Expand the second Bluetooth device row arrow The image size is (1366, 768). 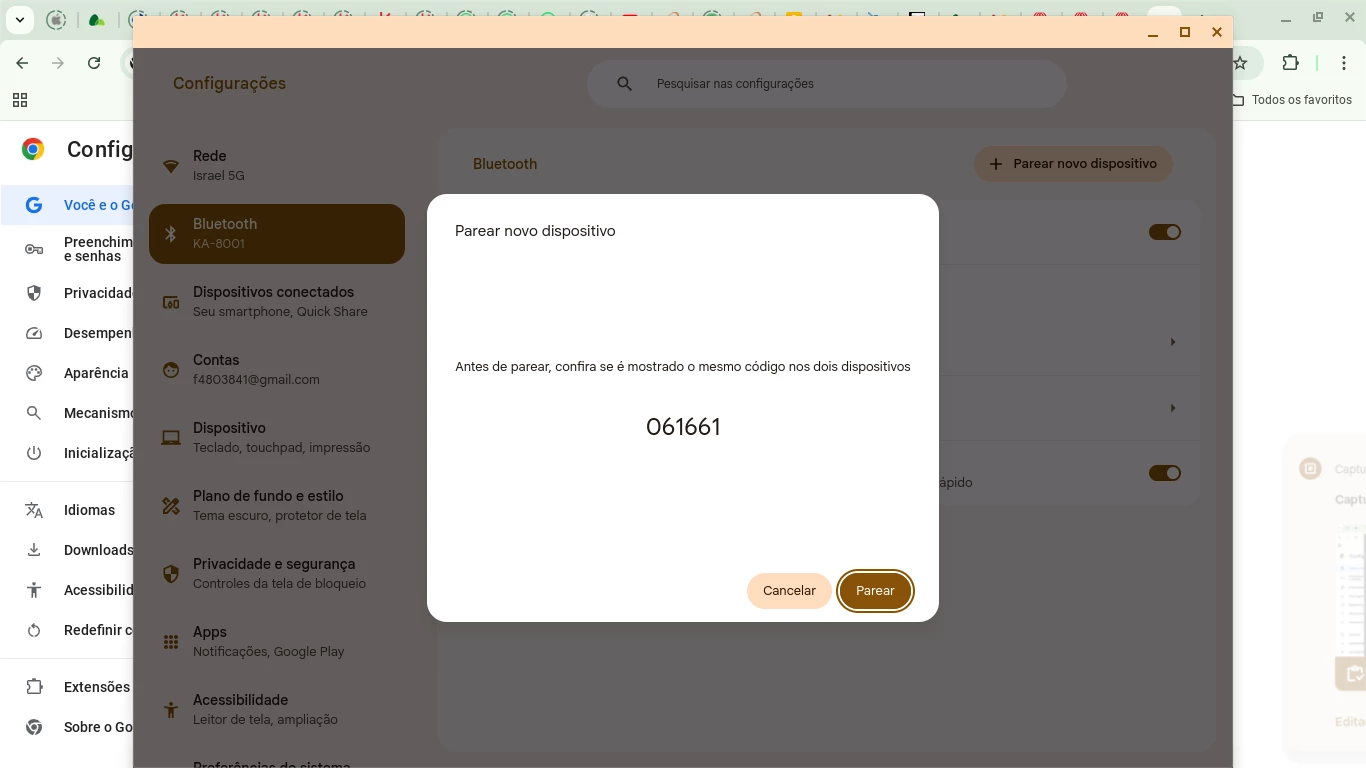click(x=1173, y=408)
